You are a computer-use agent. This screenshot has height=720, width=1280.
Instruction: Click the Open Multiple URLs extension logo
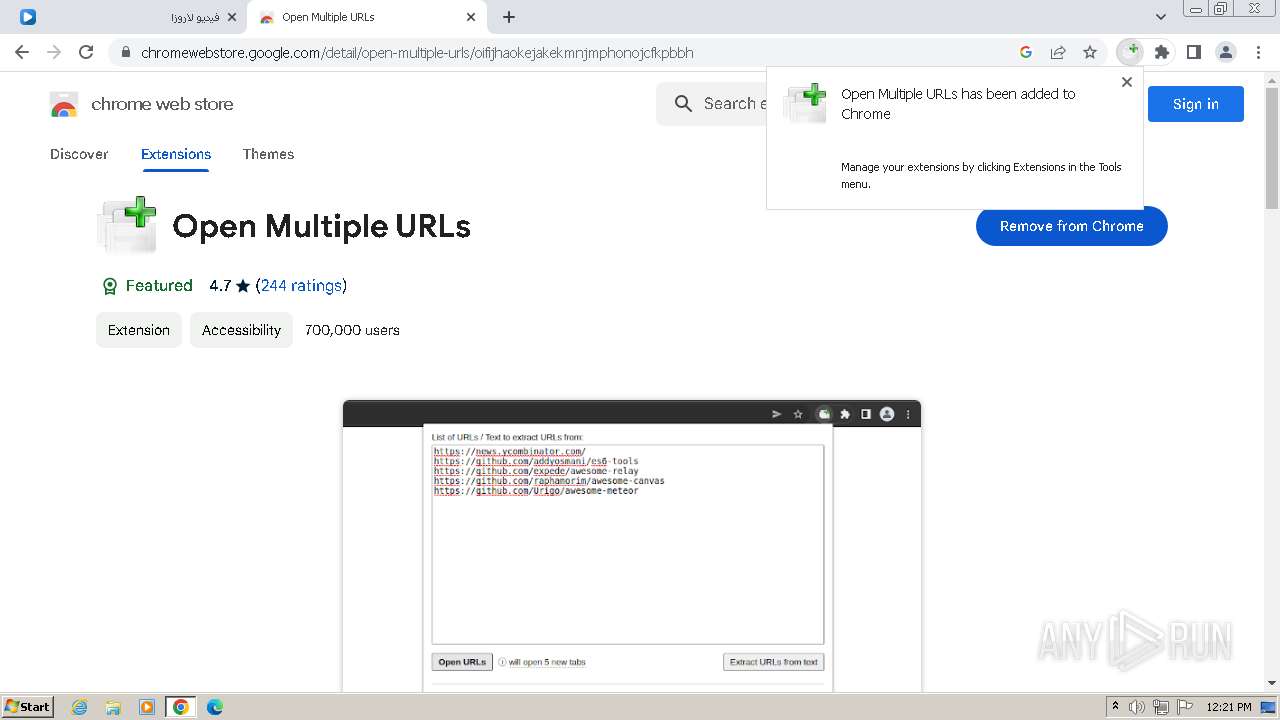(x=127, y=225)
